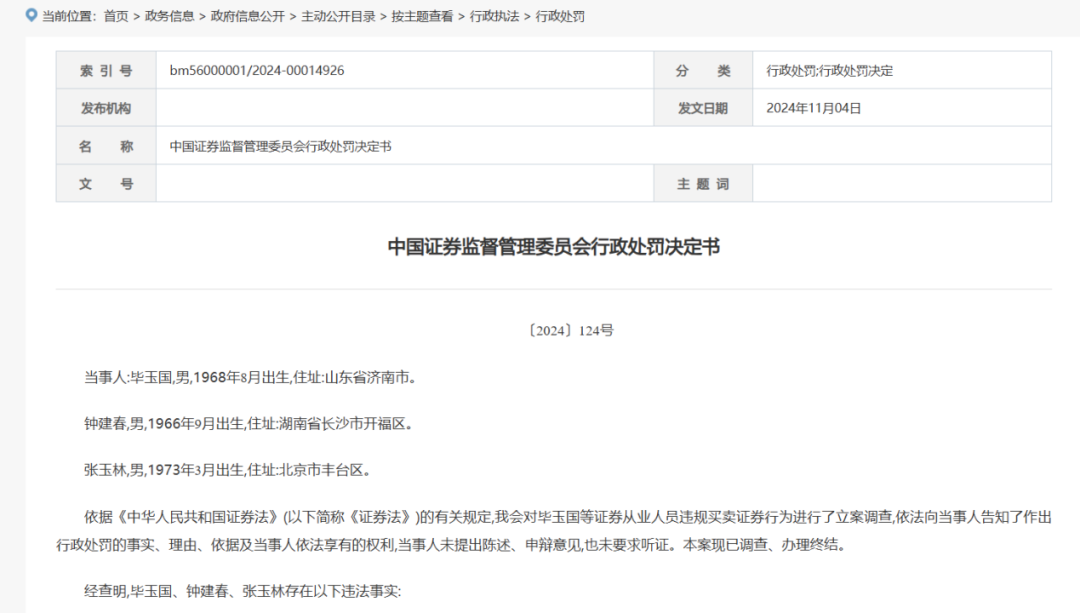Viewport: 1080px width, 613px height.
Task: Click the line 经查明,毕玉国、钟建春、张玉林存在以下违法事实
Action: point(242,591)
